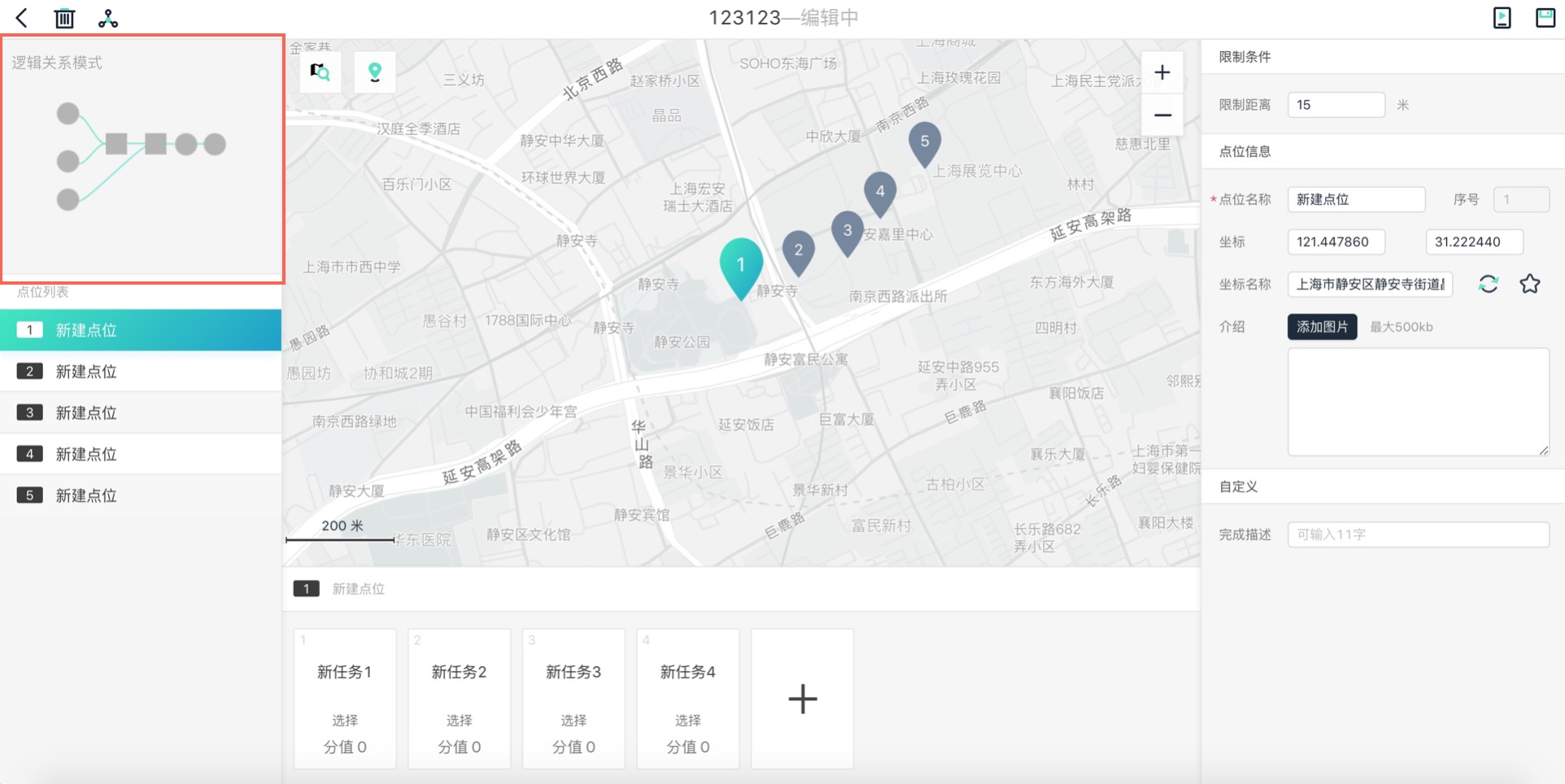1565x784 pixels.
Task: Zoom out on the map with minus button
Action: tap(1162, 115)
